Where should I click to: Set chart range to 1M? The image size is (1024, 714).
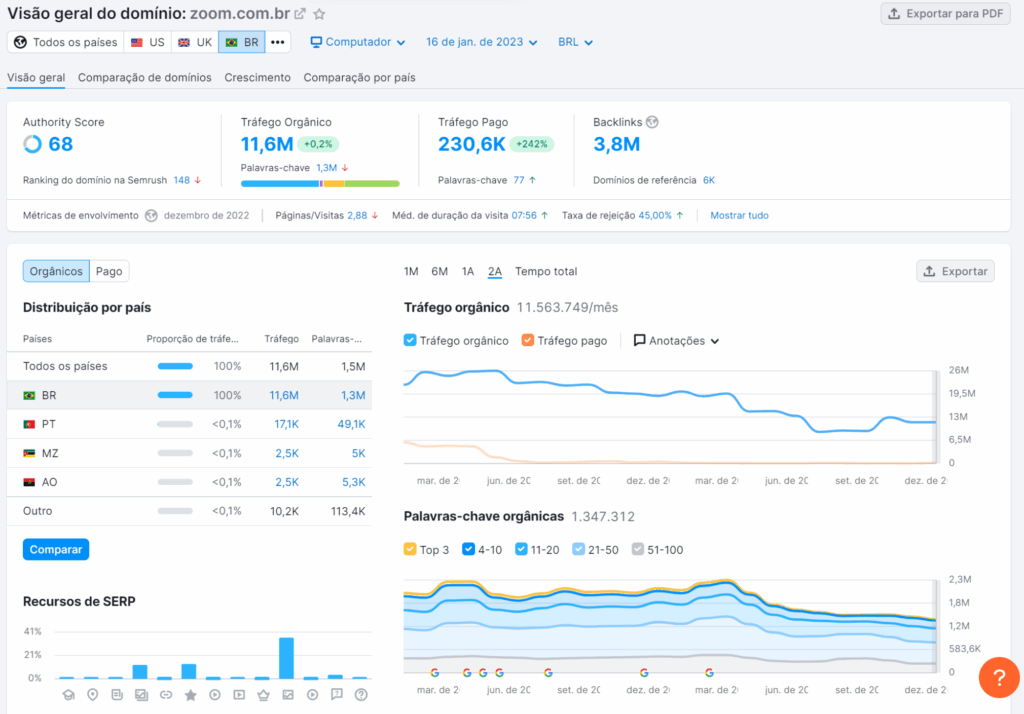click(411, 271)
